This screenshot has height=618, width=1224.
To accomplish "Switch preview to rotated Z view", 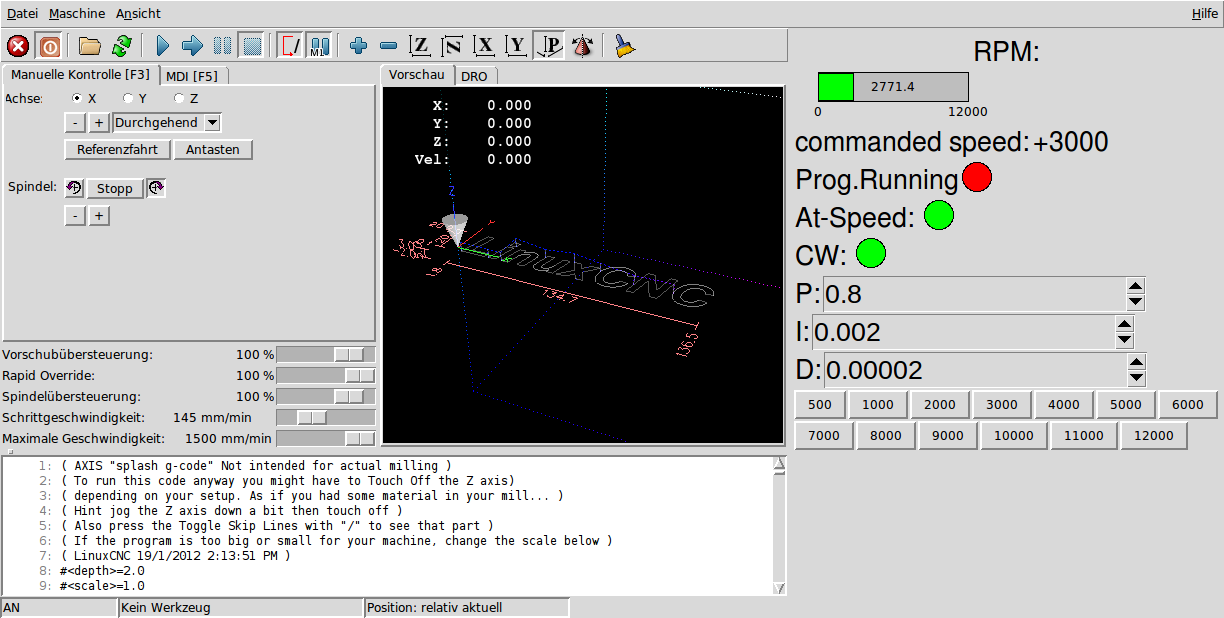I will click(x=453, y=46).
